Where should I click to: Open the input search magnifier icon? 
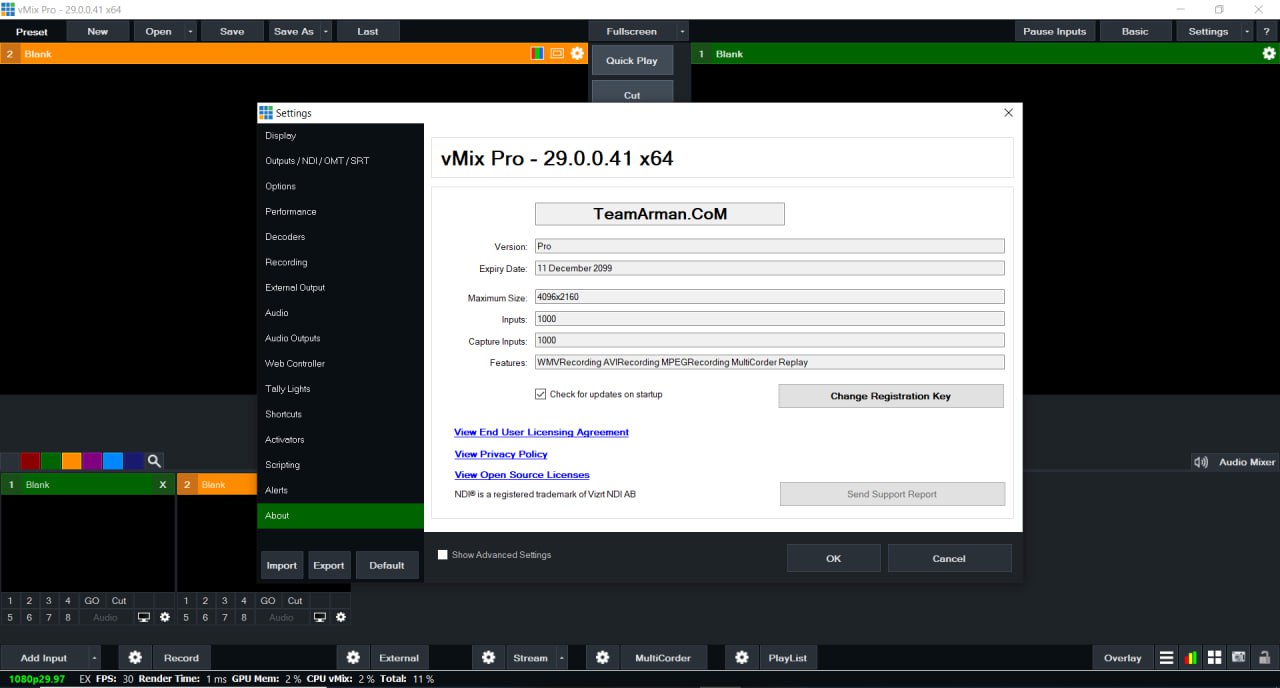coord(154,461)
